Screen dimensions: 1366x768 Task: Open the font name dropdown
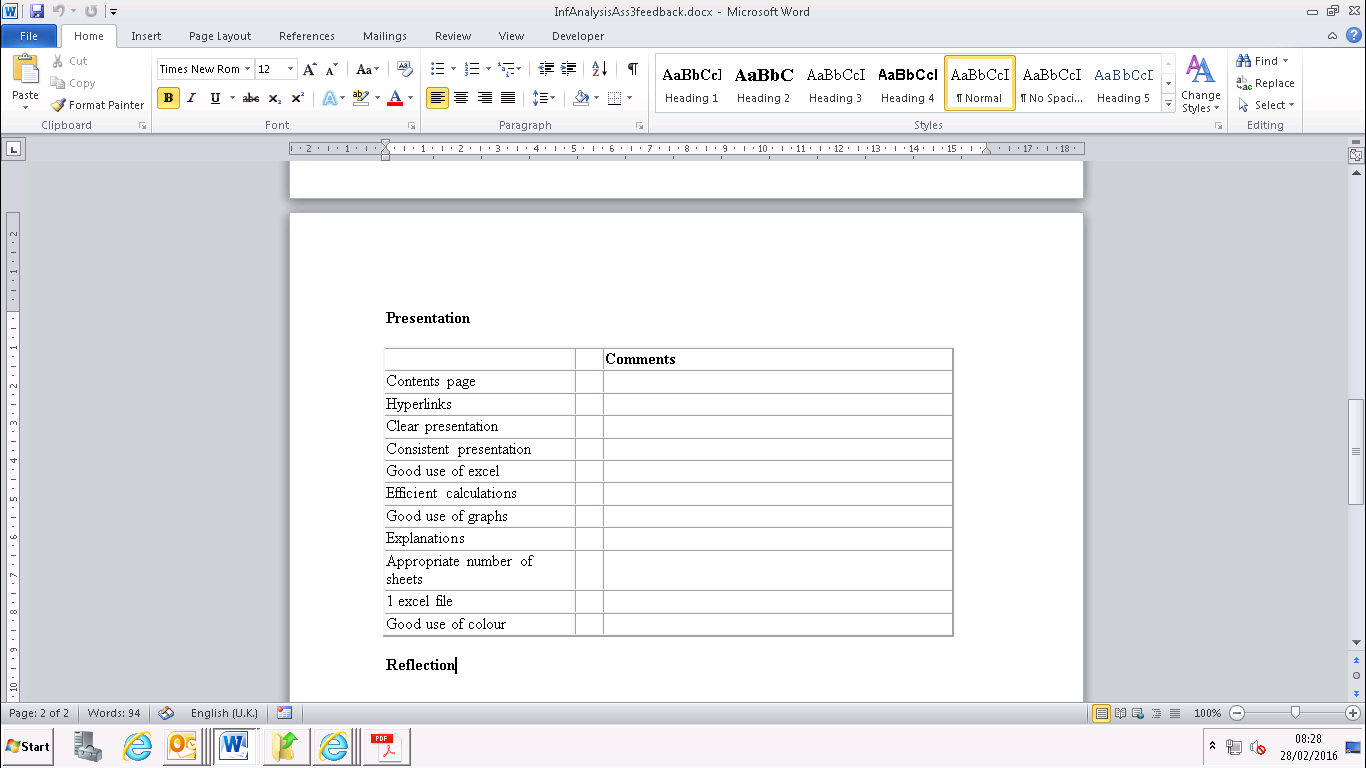point(248,69)
